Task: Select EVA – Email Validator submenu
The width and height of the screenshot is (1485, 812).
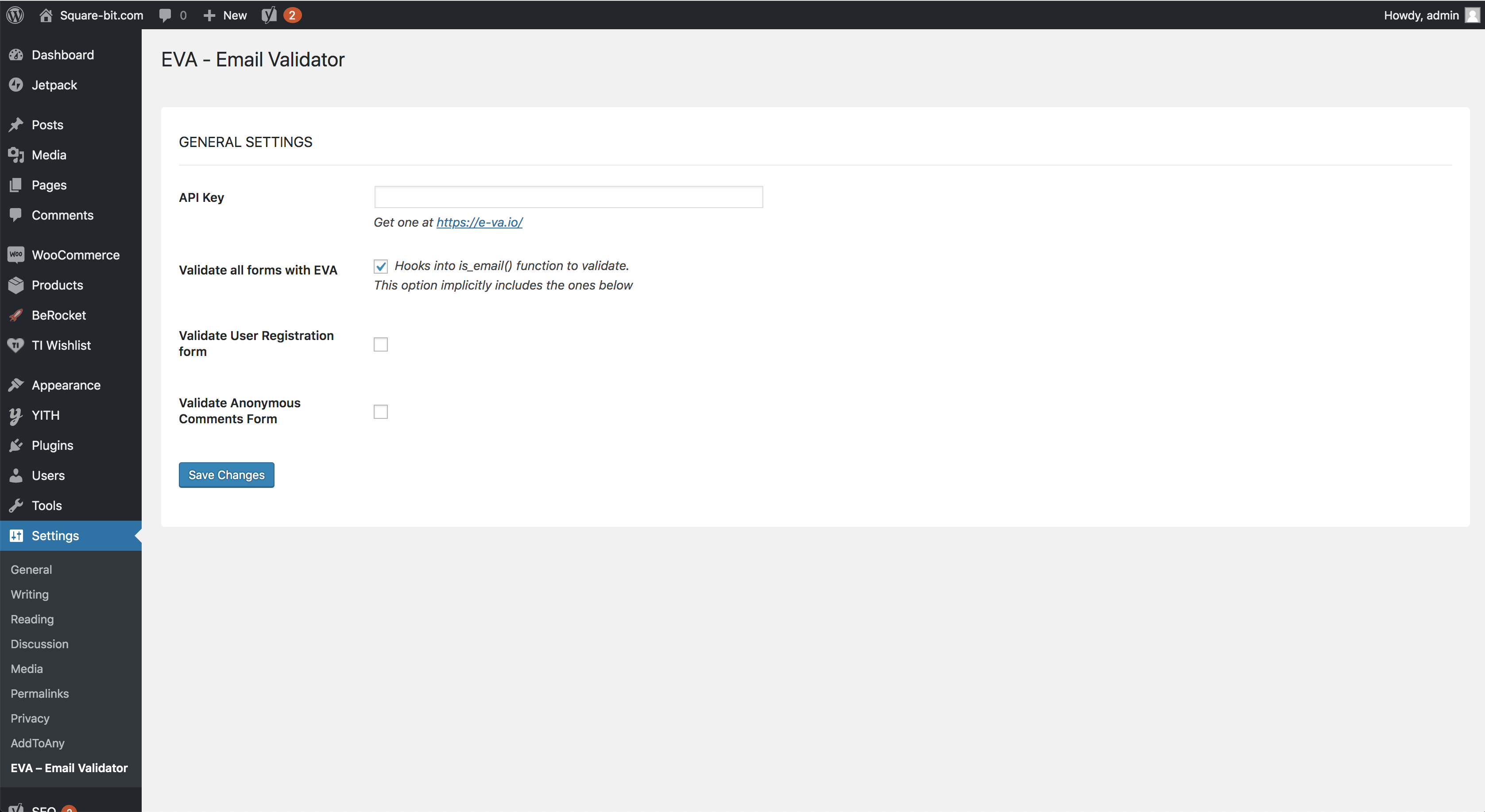Action: pos(69,768)
